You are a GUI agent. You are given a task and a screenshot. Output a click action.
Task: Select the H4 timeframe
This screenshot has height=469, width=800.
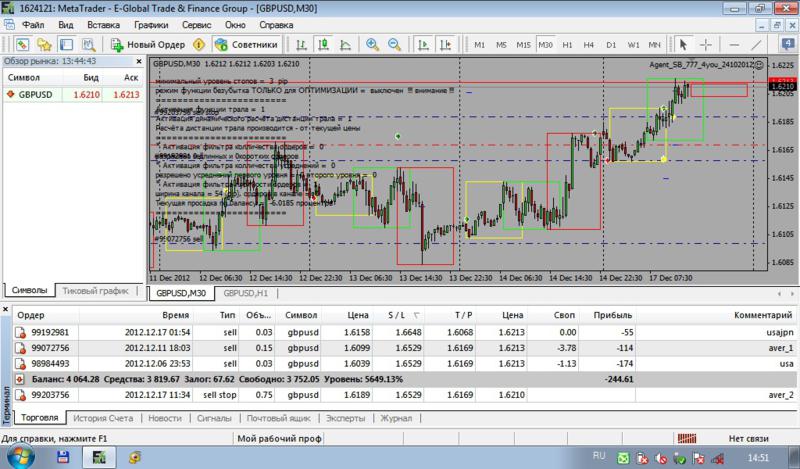(x=589, y=45)
